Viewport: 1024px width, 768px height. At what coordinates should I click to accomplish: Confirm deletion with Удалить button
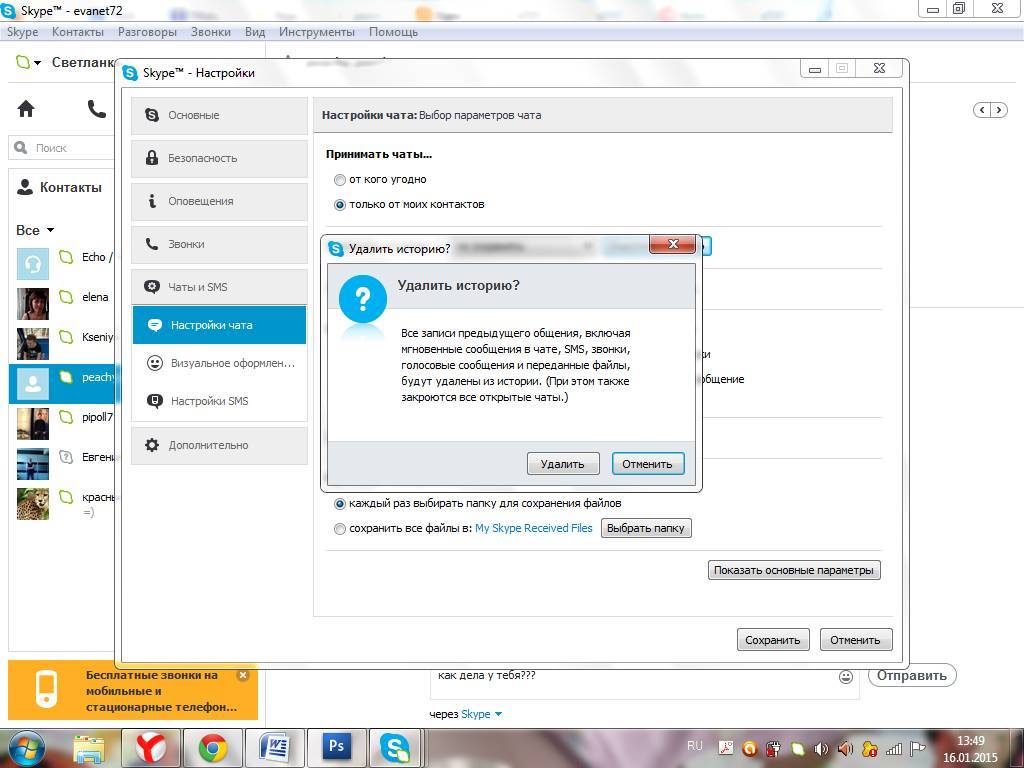click(x=562, y=464)
